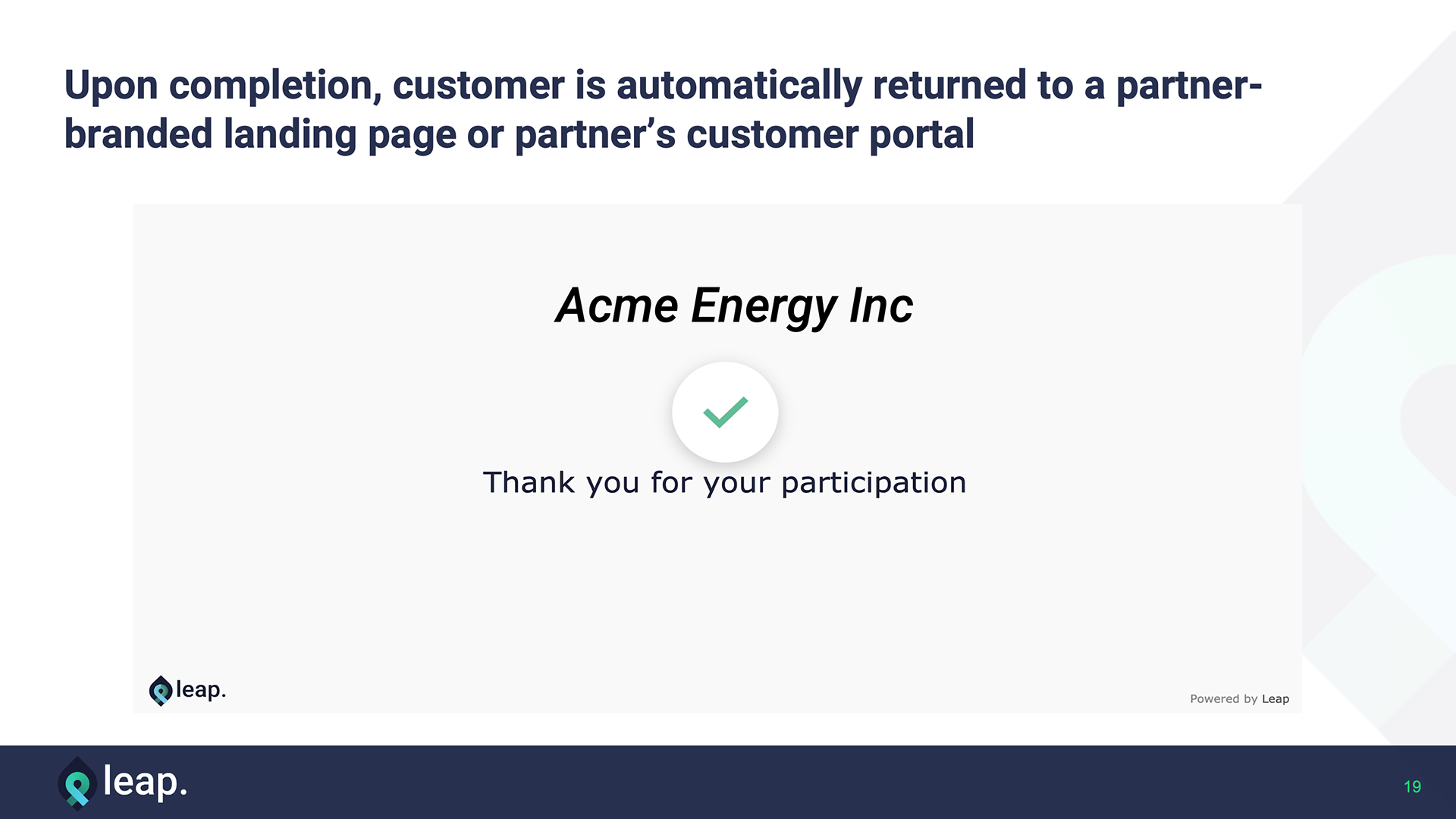Click the 'Acme Energy Inc' heading
This screenshot has height=819, width=1456.
734,306
